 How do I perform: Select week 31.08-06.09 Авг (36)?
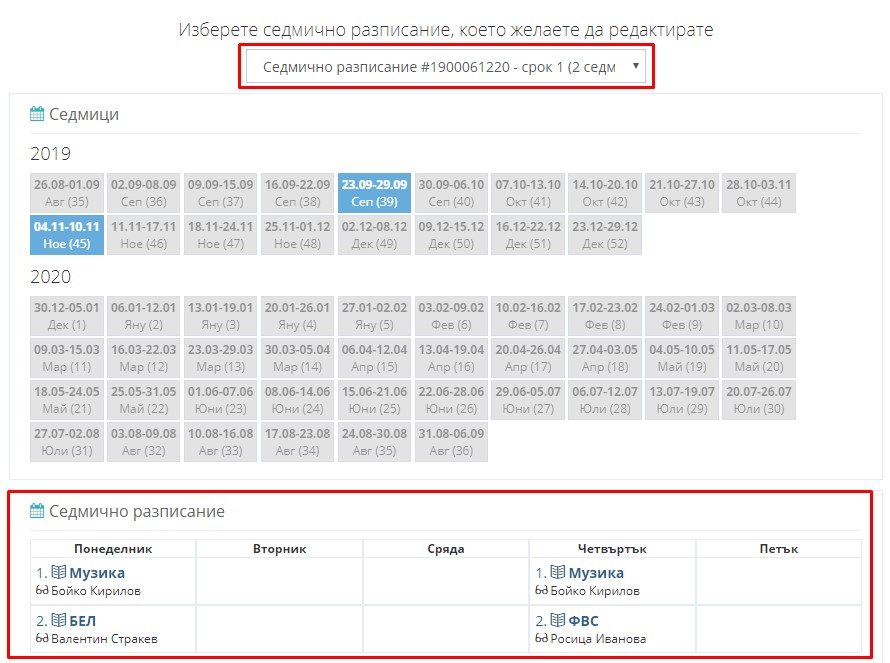coord(451,442)
